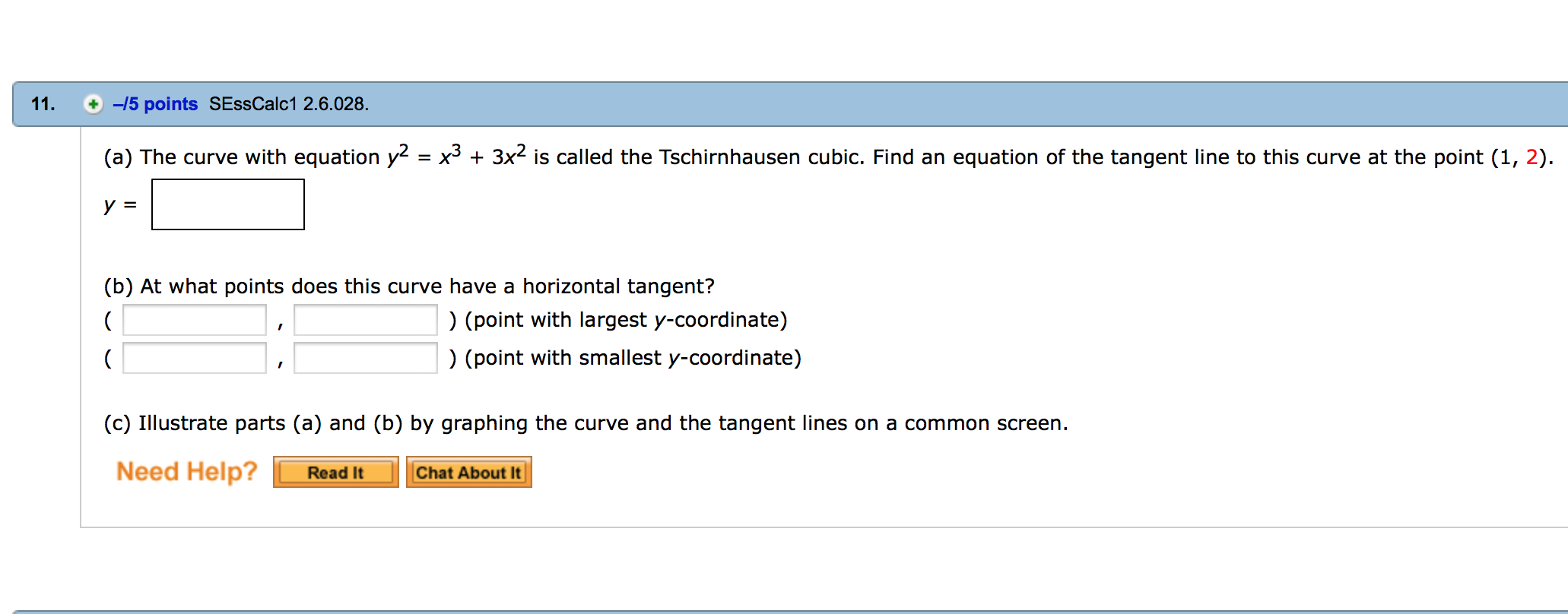The height and width of the screenshot is (614, 1568).
Task: Click x-coordinate field for smallest y-coordinate point
Action: [194, 357]
